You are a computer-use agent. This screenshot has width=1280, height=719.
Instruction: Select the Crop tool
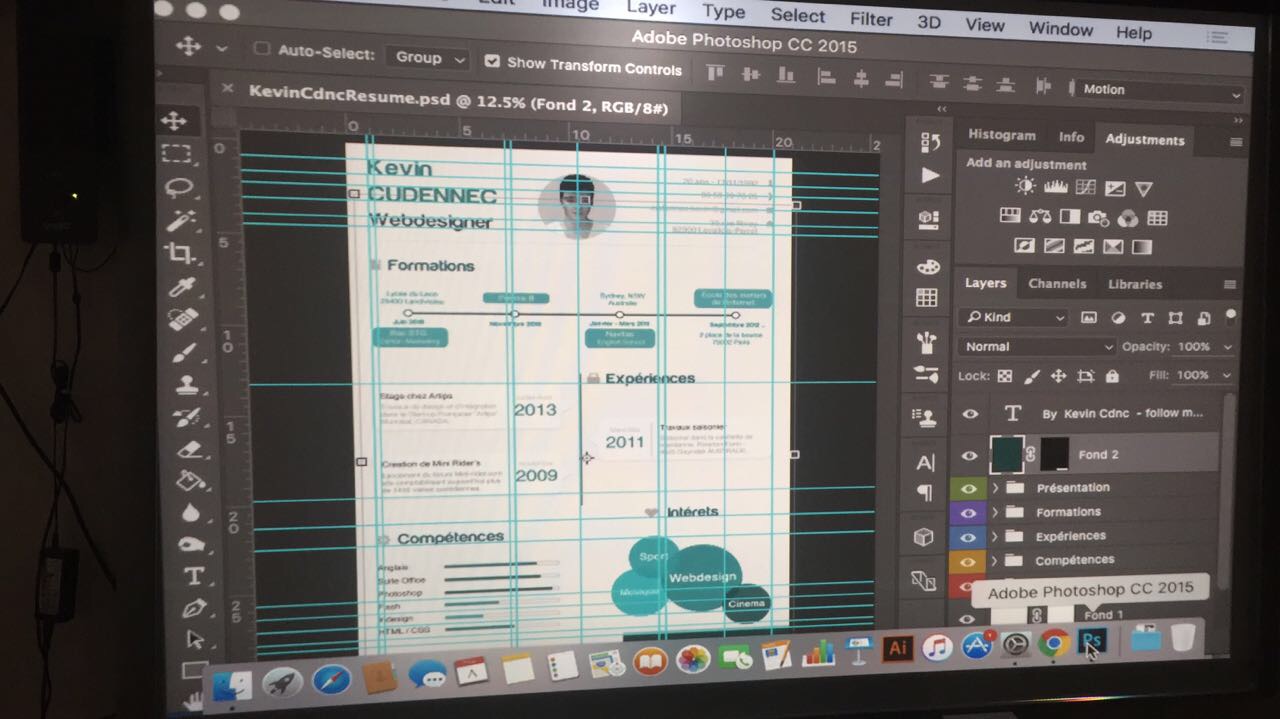(180, 253)
